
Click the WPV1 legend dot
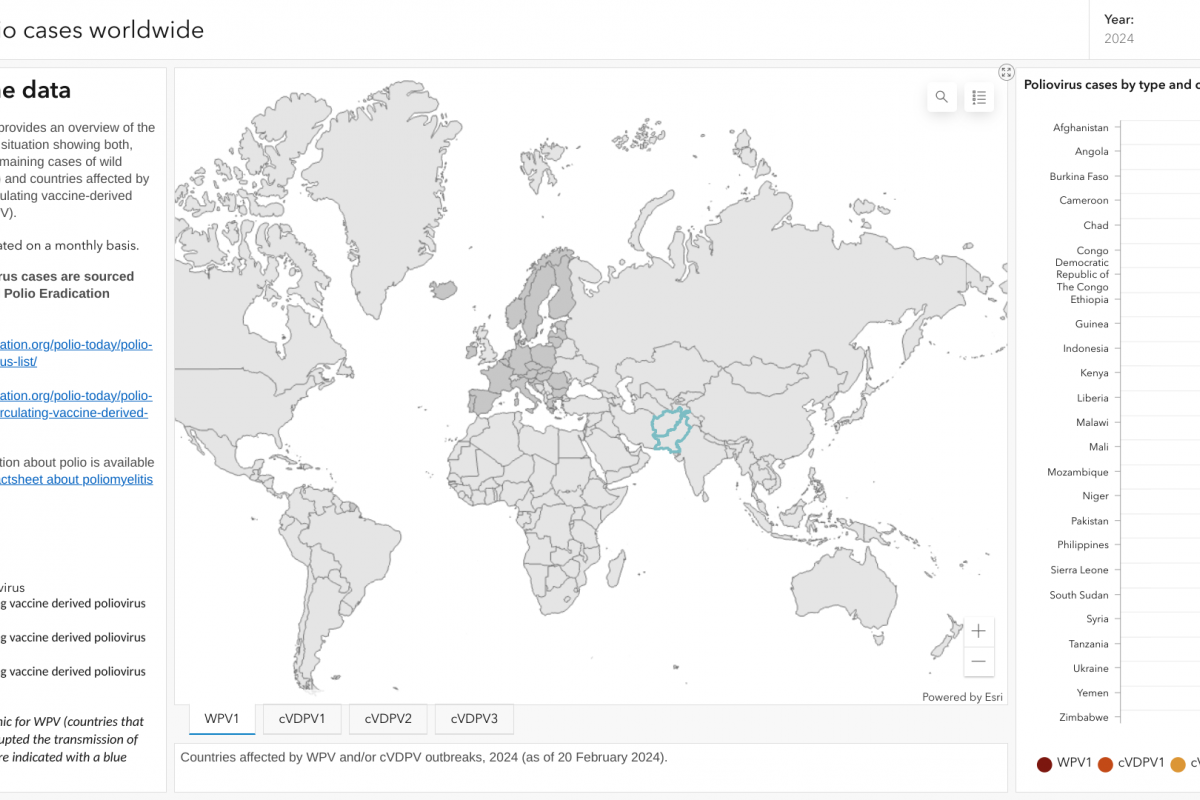1045,765
